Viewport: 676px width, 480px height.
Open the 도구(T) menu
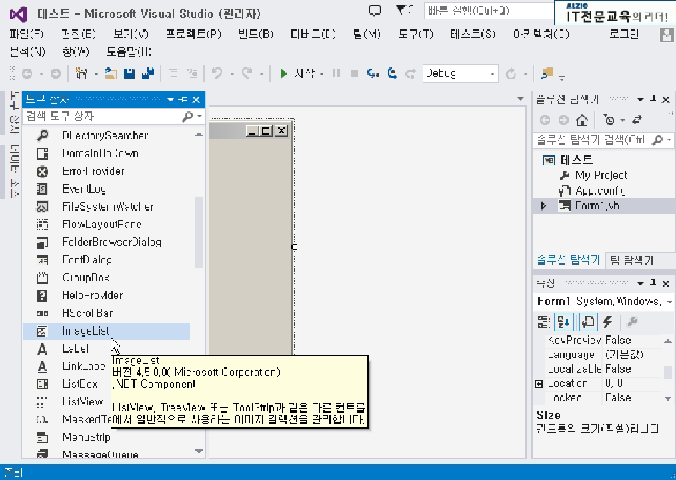click(x=416, y=34)
